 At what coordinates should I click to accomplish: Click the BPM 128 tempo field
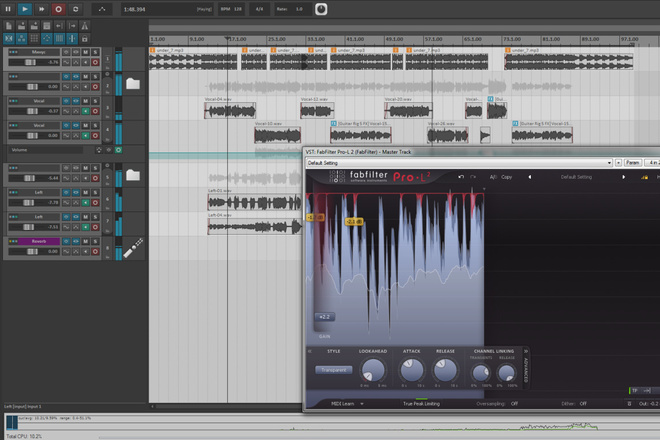pyautogui.click(x=231, y=9)
